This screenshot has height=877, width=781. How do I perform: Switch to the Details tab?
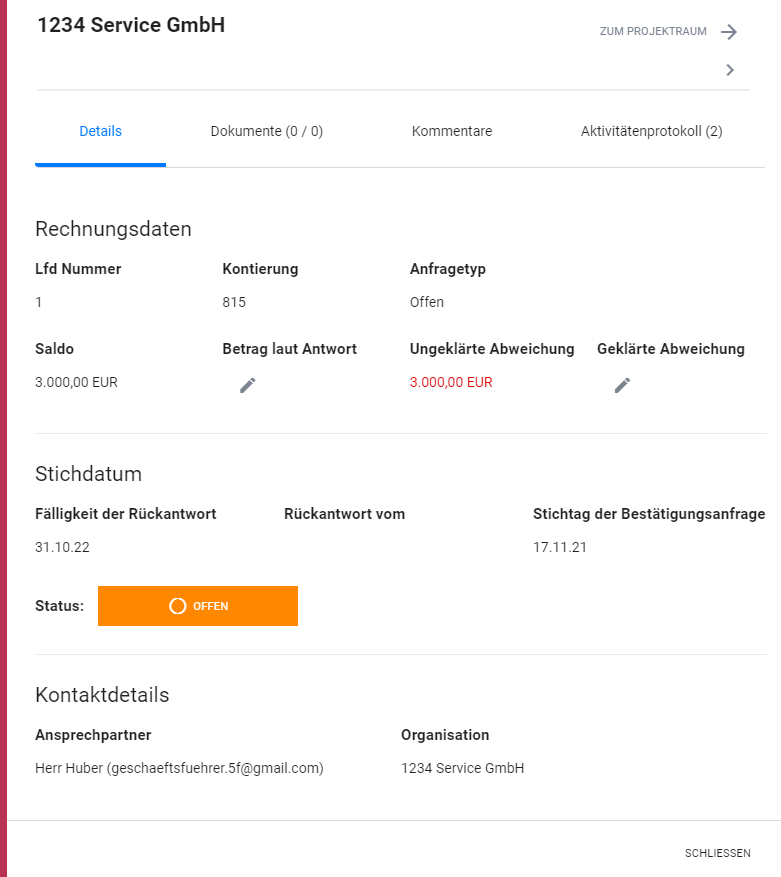tap(100, 131)
